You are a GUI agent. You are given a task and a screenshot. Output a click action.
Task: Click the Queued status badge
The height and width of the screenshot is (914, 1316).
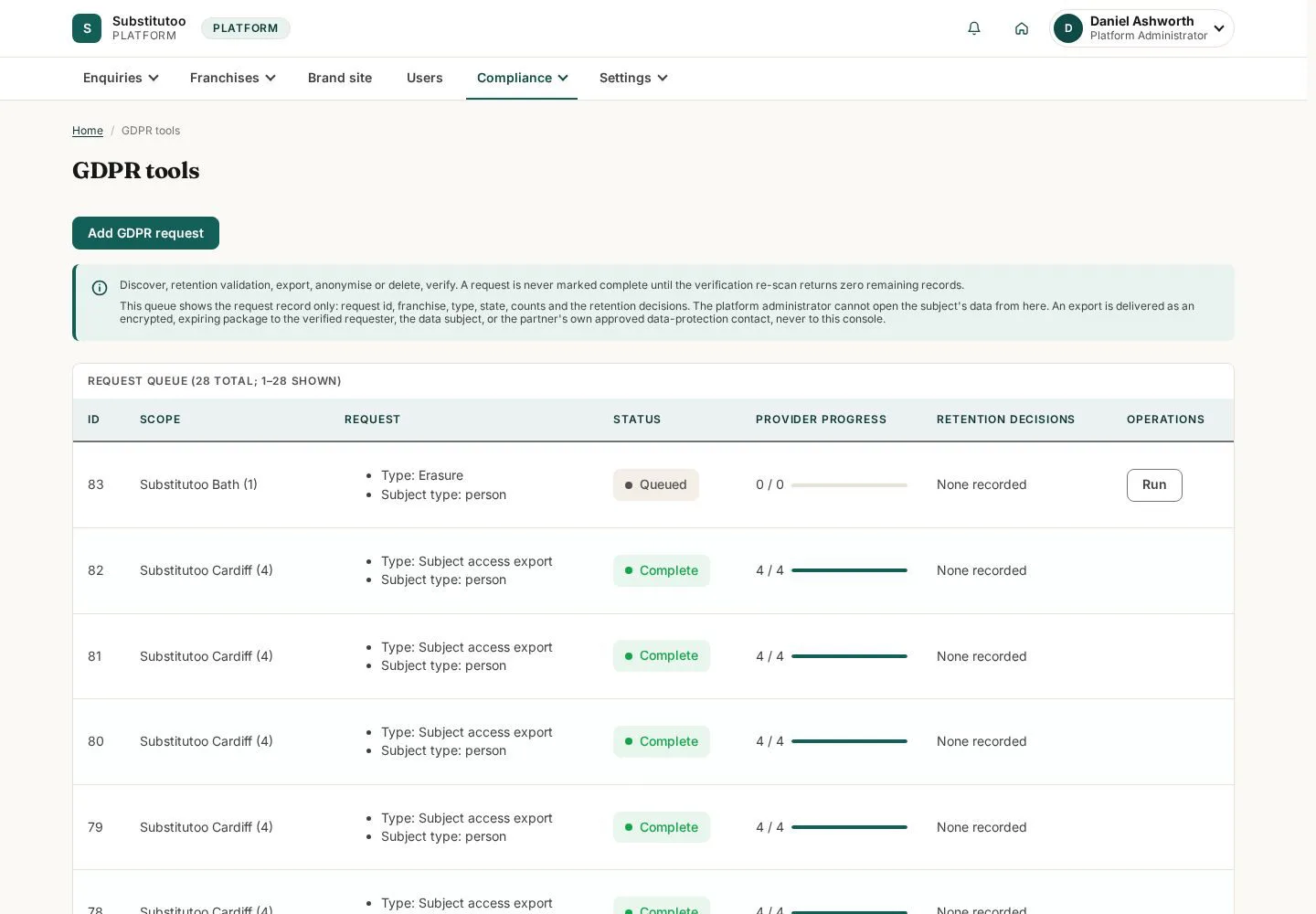[655, 485]
